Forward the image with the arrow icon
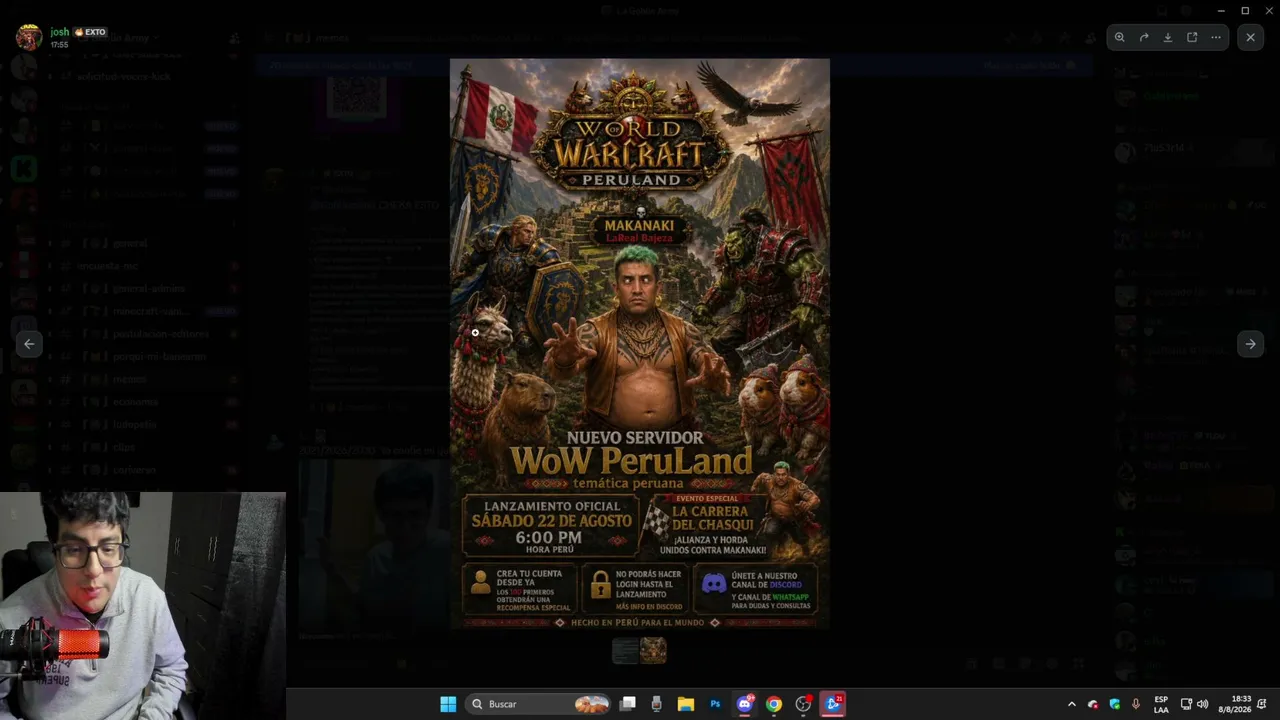The height and width of the screenshot is (720, 1280). point(1144,37)
